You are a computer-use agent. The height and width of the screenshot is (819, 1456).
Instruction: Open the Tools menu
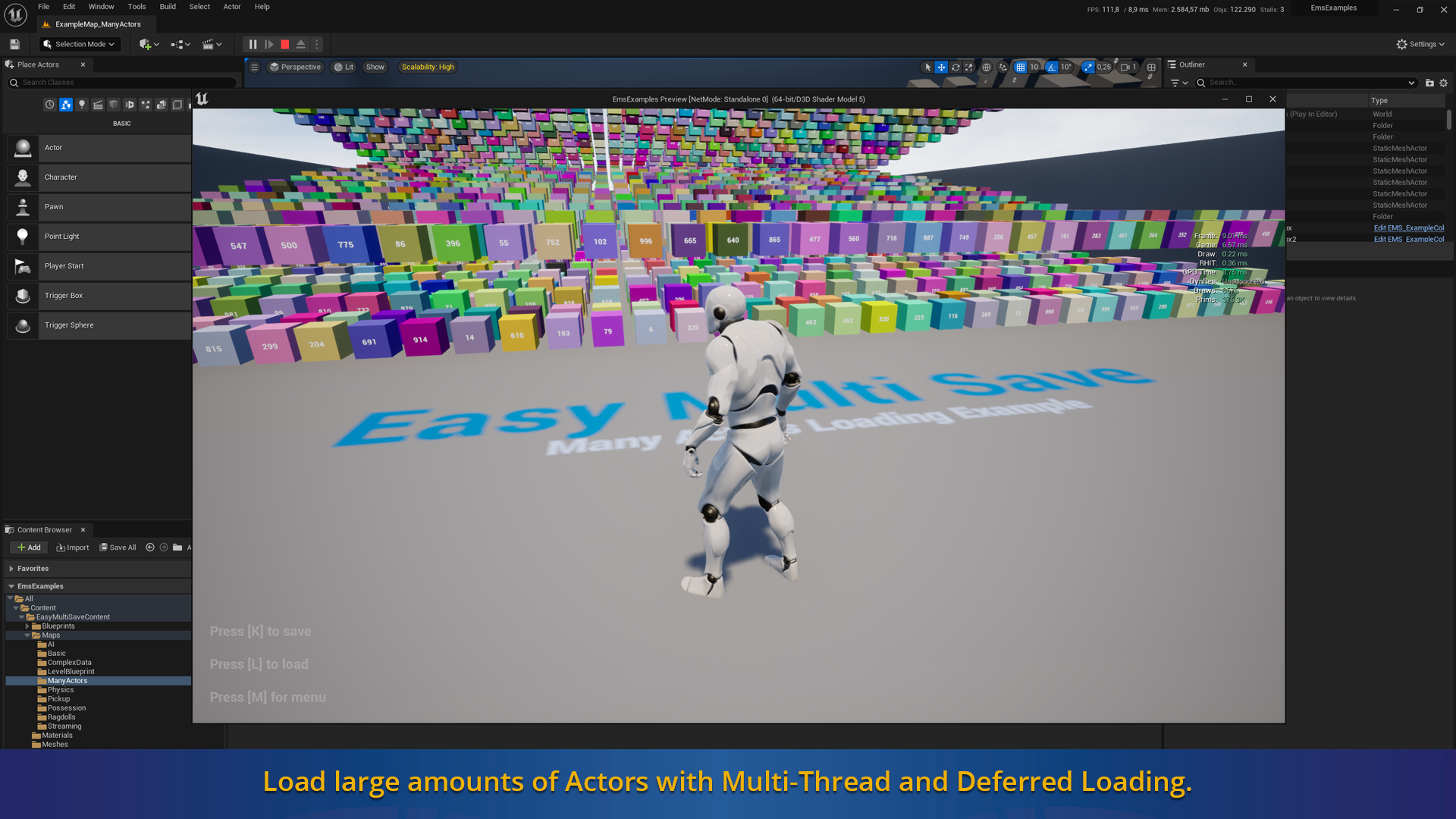tap(136, 7)
